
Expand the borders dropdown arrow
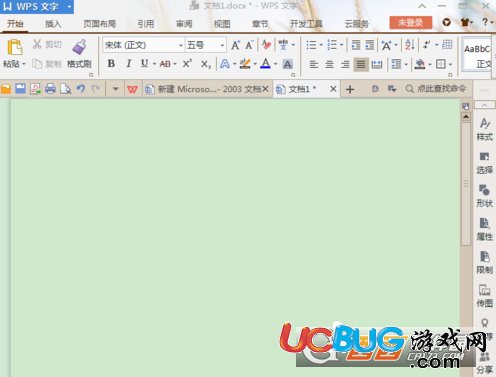[450, 64]
